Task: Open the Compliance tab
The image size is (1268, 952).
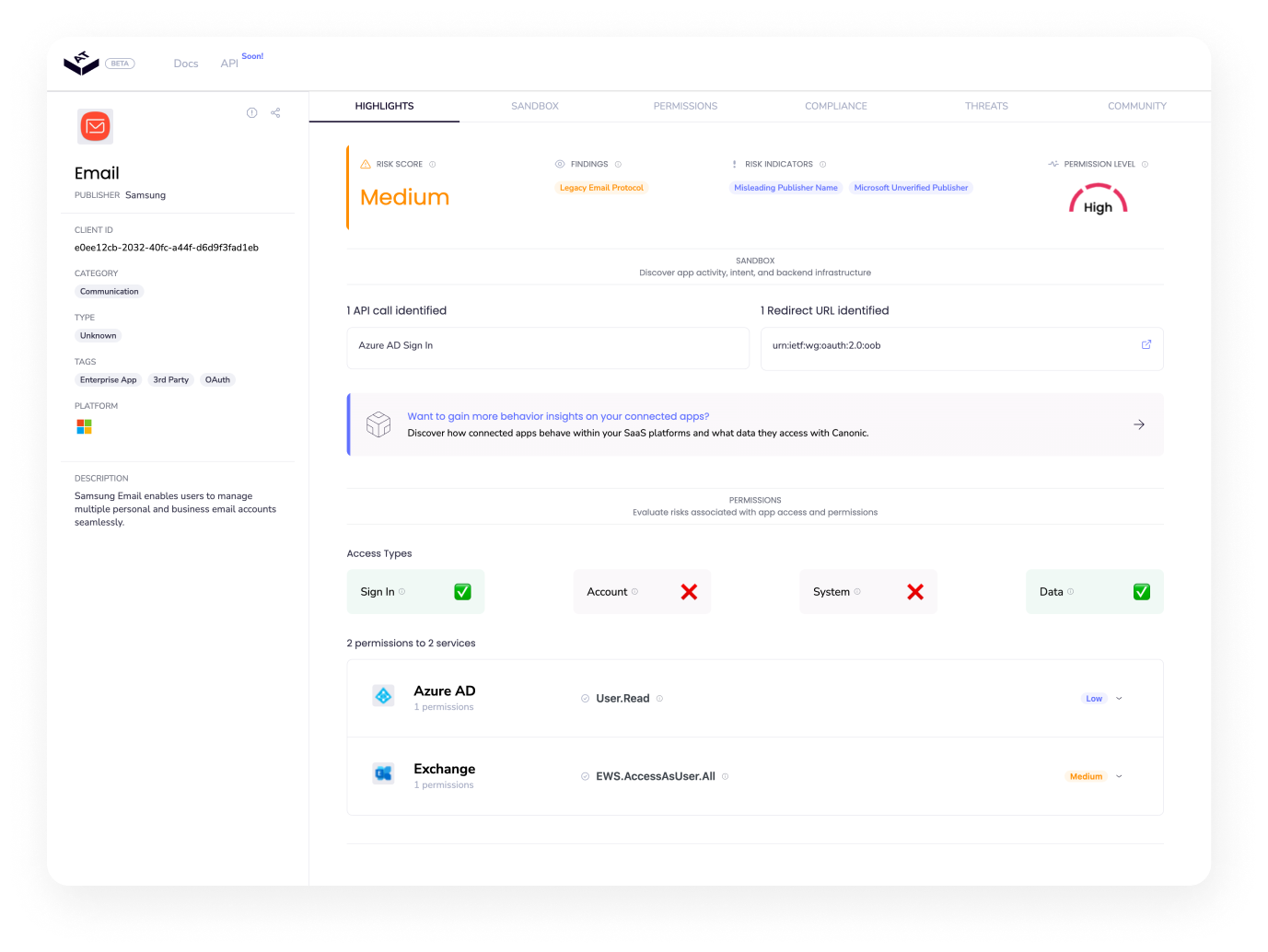Action: click(x=836, y=106)
